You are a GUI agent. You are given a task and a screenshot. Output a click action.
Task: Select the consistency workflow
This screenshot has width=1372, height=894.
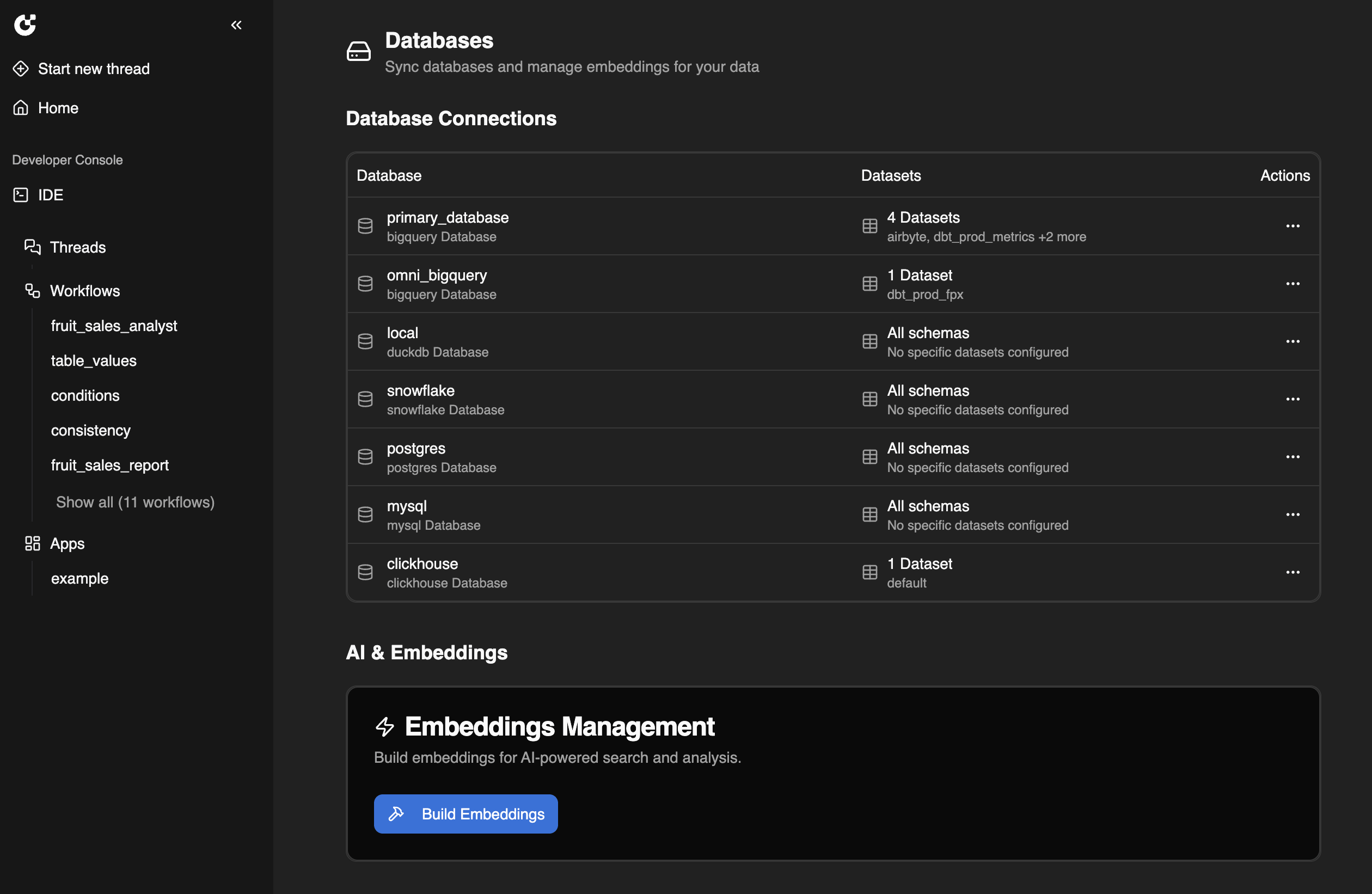tap(90, 430)
